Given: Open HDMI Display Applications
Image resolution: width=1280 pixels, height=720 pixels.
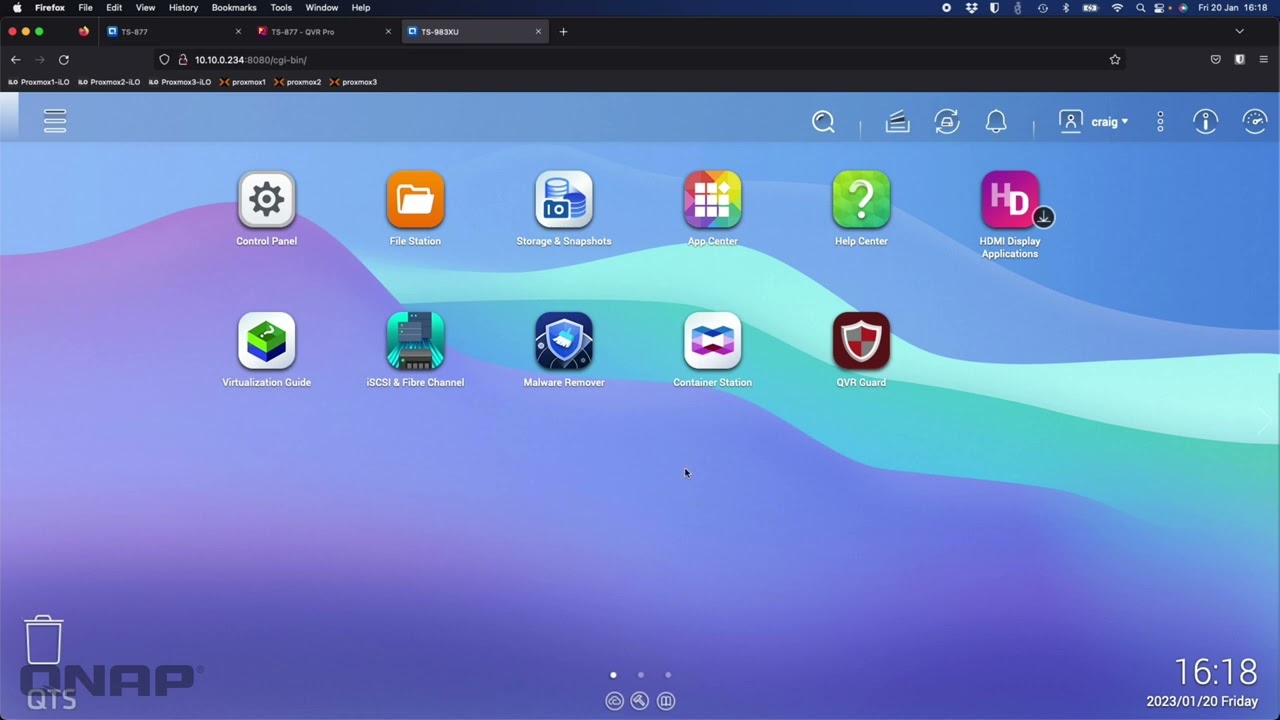Looking at the screenshot, I should (1010, 200).
